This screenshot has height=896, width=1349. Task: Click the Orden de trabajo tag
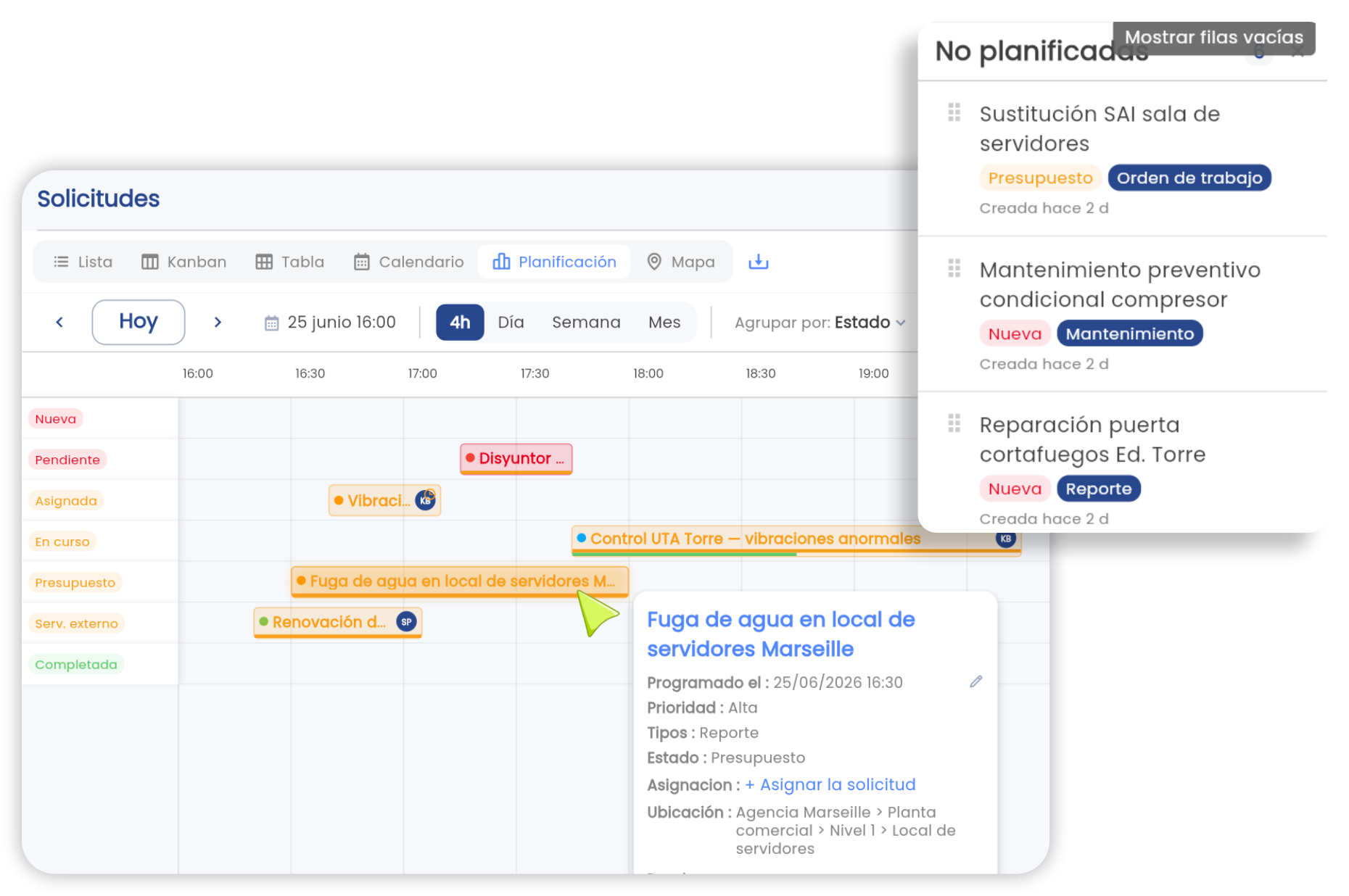click(x=1189, y=178)
